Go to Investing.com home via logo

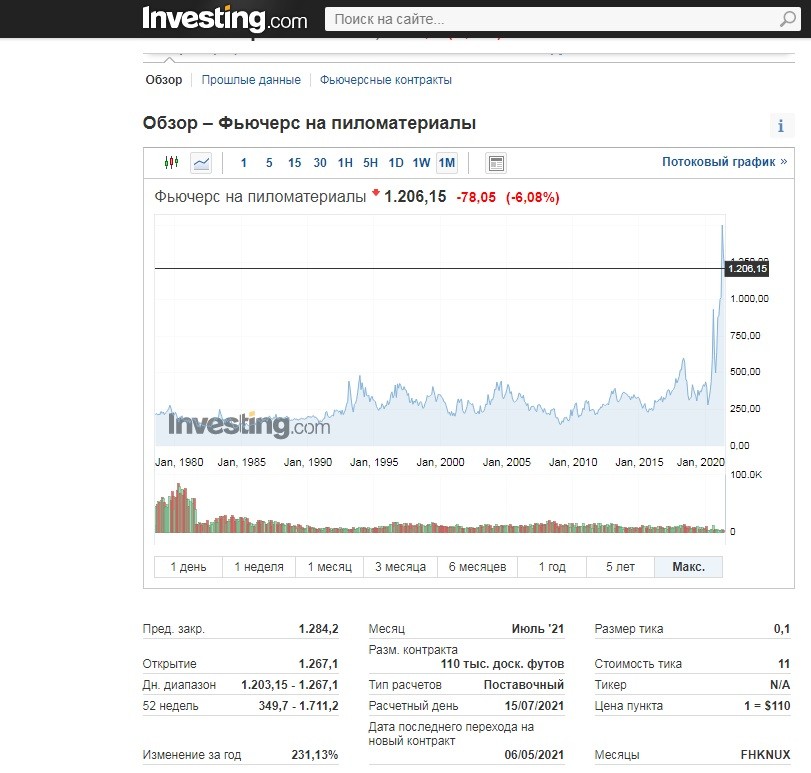225,19
